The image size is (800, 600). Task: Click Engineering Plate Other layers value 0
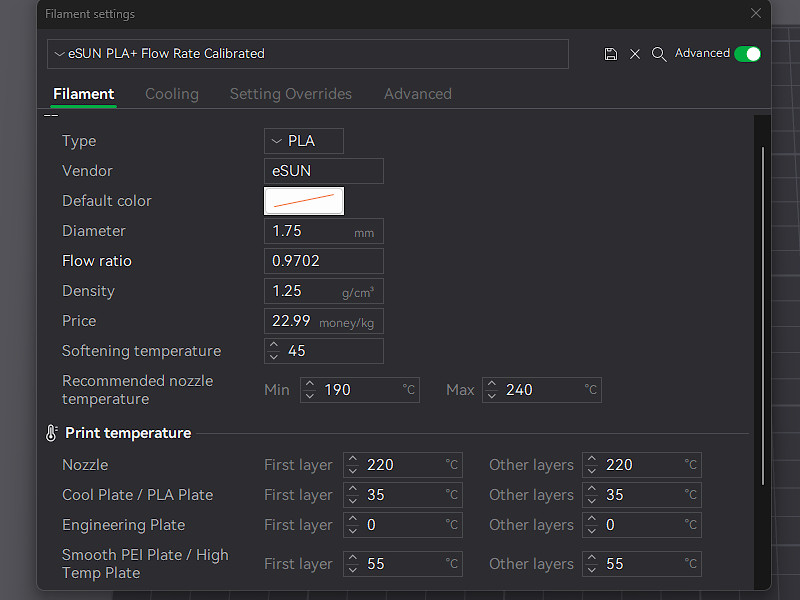pos(610,525)
